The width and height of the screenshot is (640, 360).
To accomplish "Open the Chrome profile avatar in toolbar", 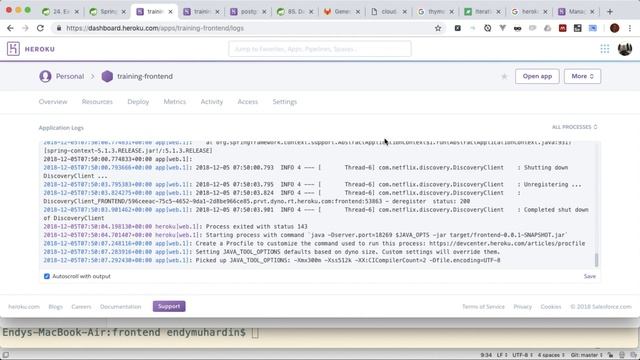I will click(x=614, y=28).
